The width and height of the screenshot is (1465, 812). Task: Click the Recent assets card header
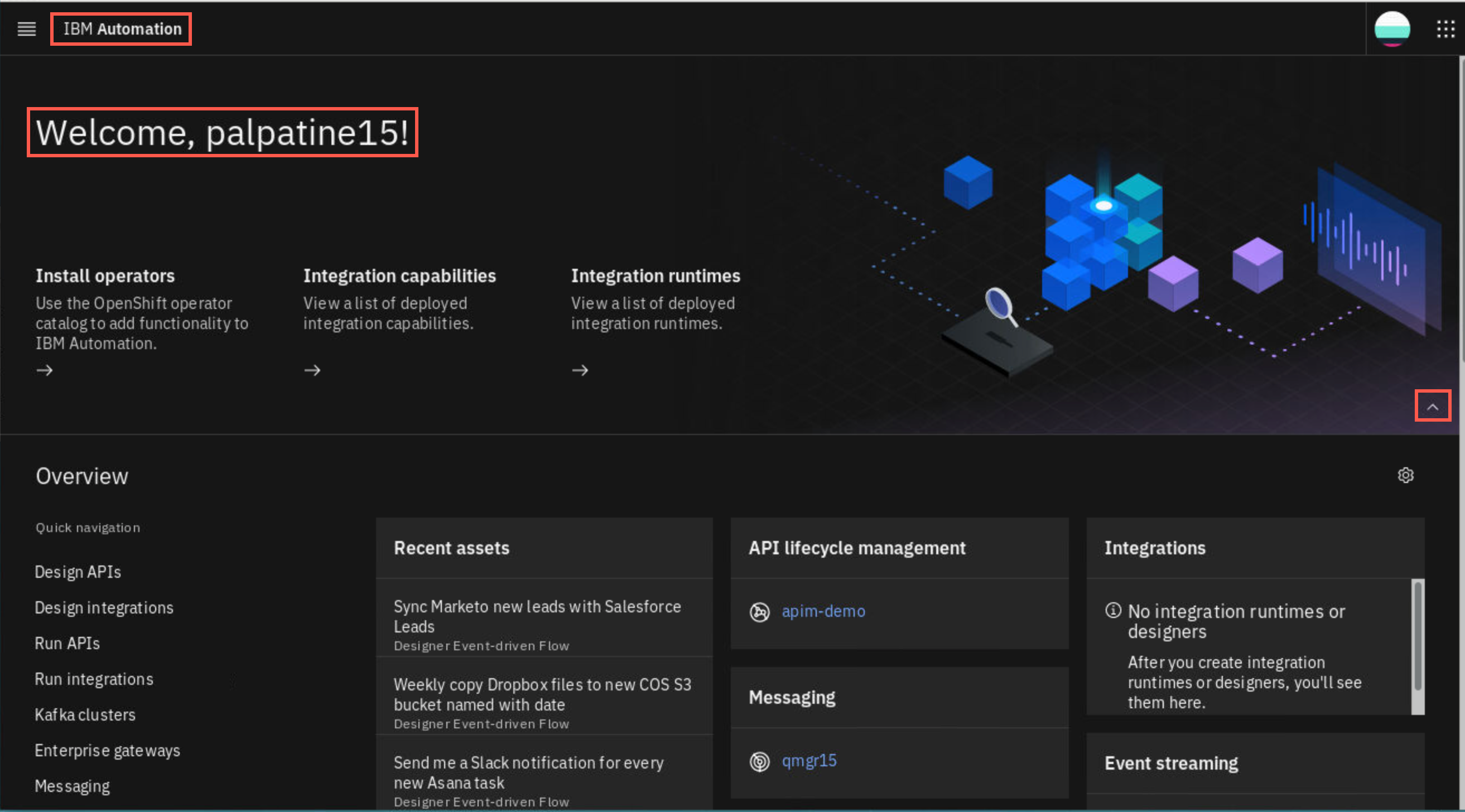pyautogui.click(x=544, y=548)
